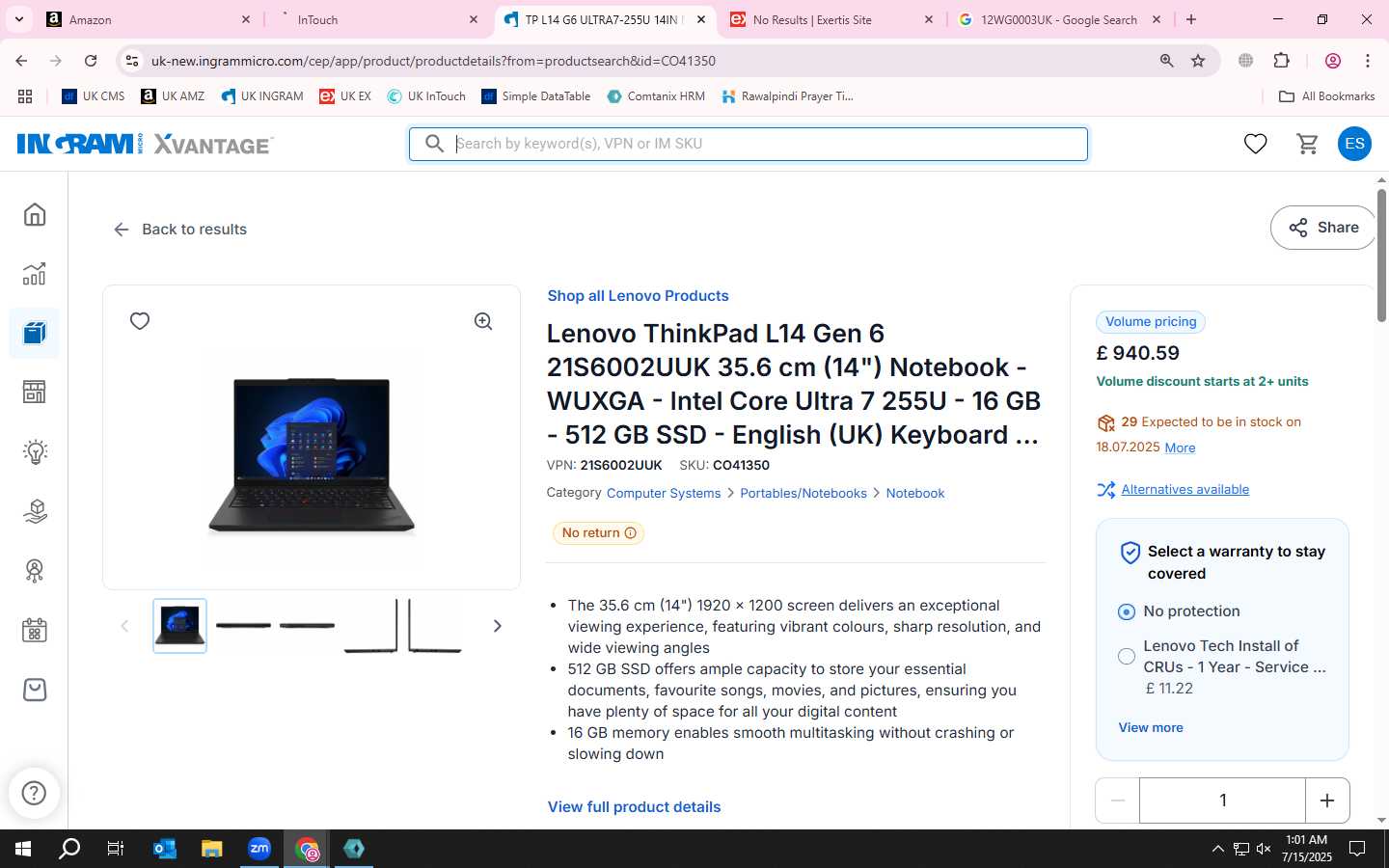The width and height of the screenshot is (1389, 868).
Task: Open the lightbulb insights sidebar icon
Action: click(x=35, y=451)
